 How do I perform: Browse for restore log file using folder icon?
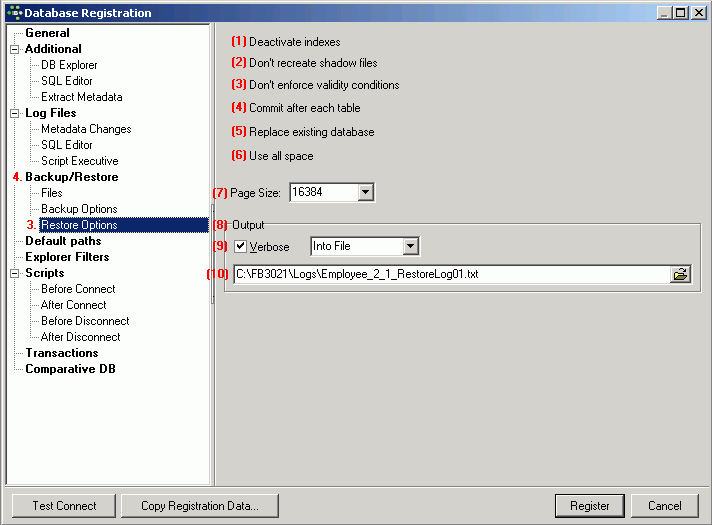(680, 274)
